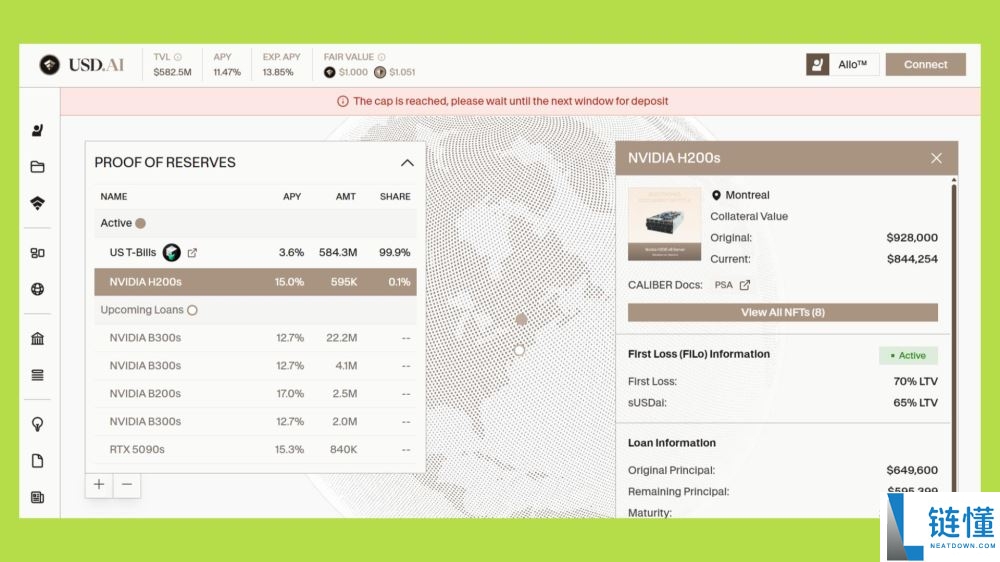Viewport: 1000px width, 562px height.
Task: Select the RTX 5090s upcoming loan row
Action: point(255,450)
